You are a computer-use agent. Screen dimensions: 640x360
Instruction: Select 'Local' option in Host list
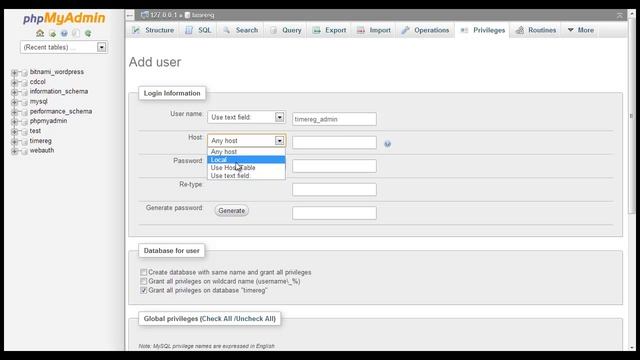pos(246,160)
